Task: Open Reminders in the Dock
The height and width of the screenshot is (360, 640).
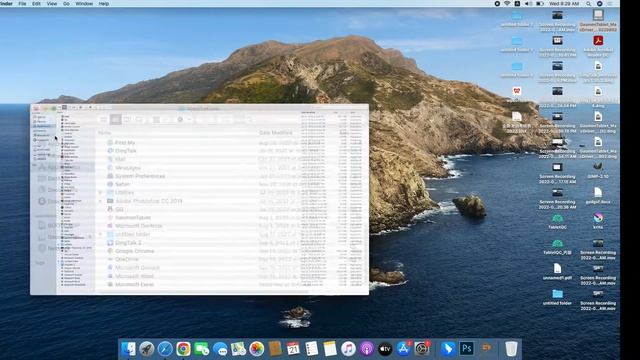Action: (x=311, y=349)
